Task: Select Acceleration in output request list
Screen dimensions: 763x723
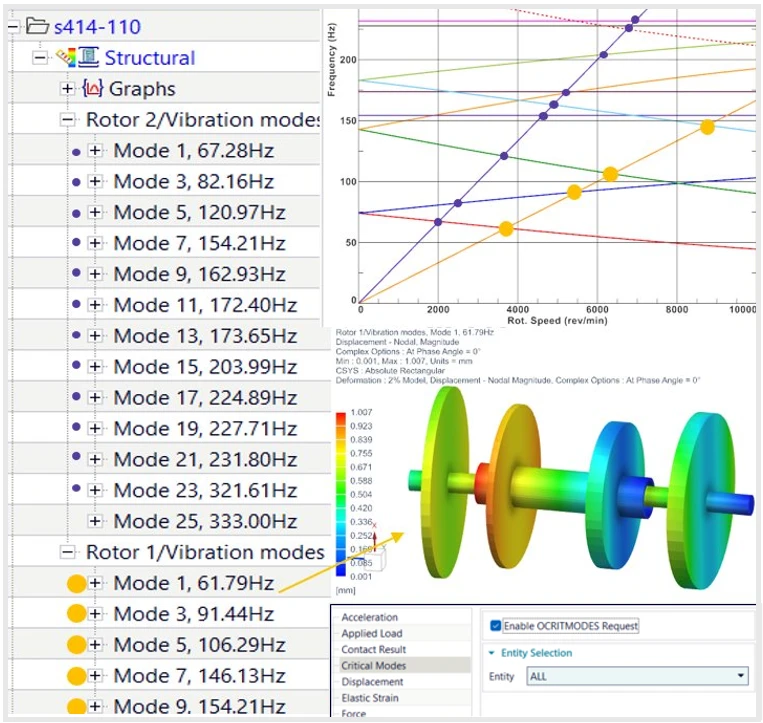Action: tap(369, 617)
